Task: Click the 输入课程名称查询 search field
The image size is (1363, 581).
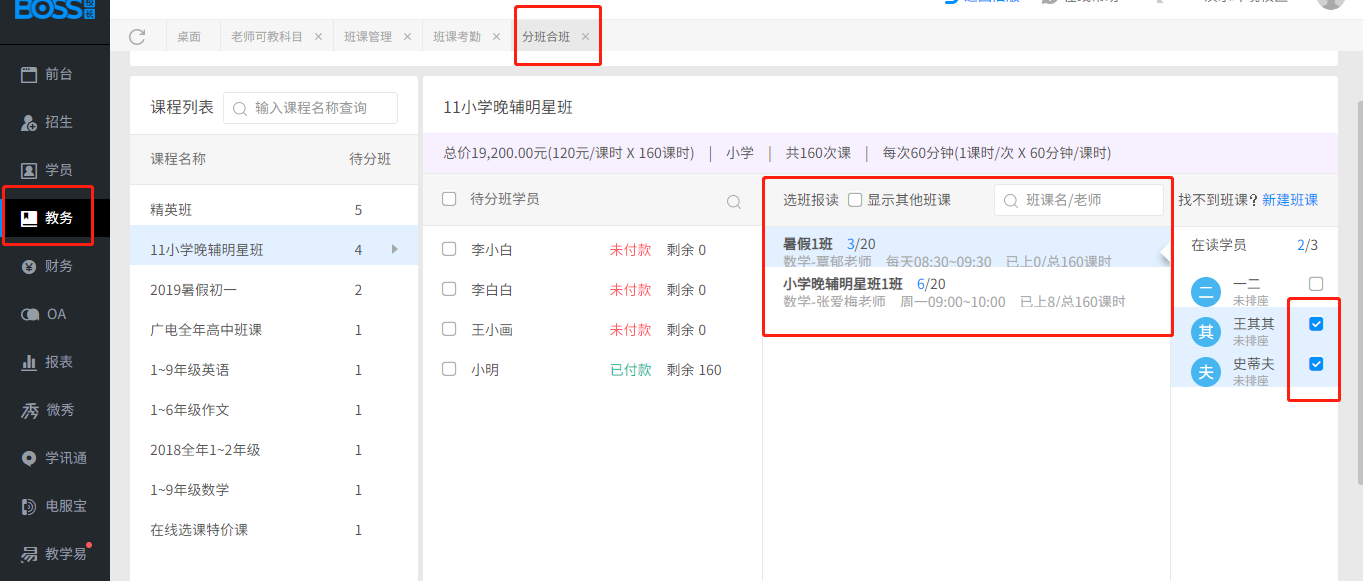Action: pyautogui.click(x=320, y=108)
